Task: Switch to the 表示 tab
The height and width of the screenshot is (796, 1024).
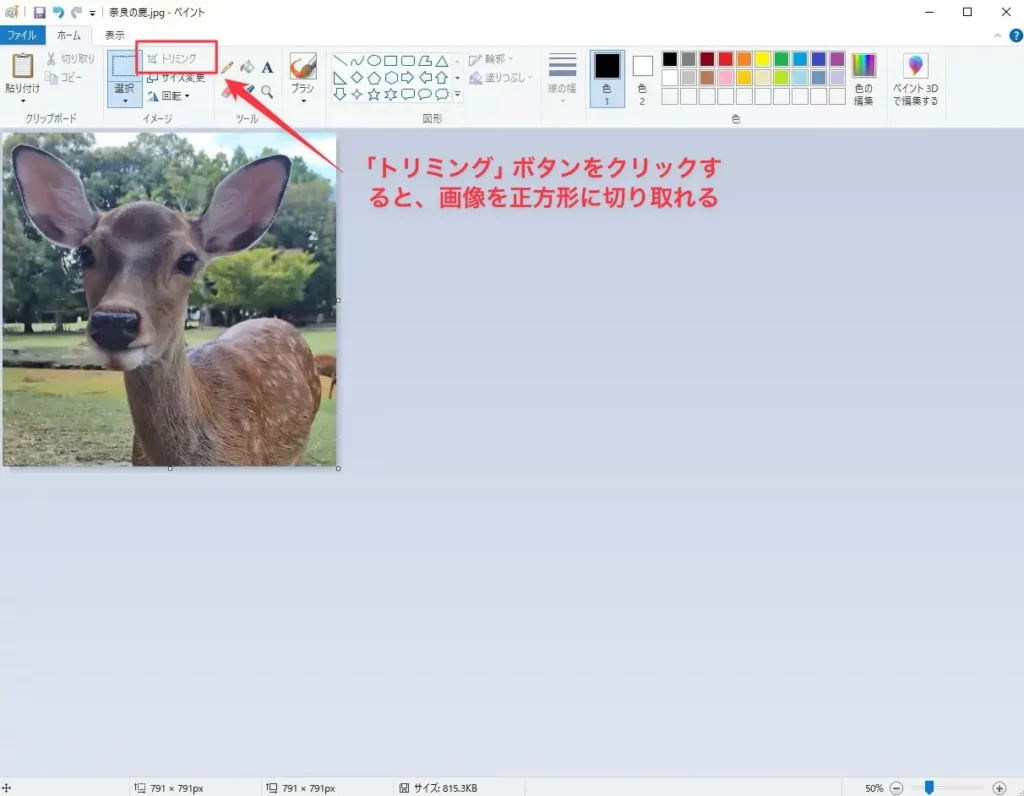Action: pos(115,33)
